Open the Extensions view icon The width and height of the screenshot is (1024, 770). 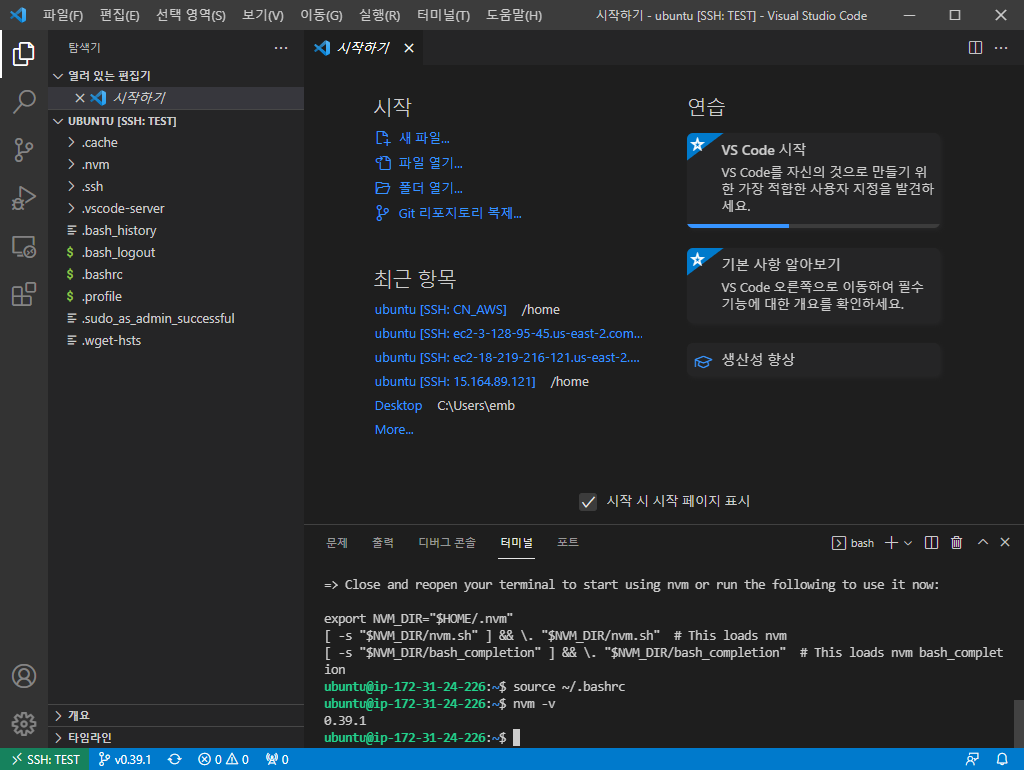tap(24, 294)
